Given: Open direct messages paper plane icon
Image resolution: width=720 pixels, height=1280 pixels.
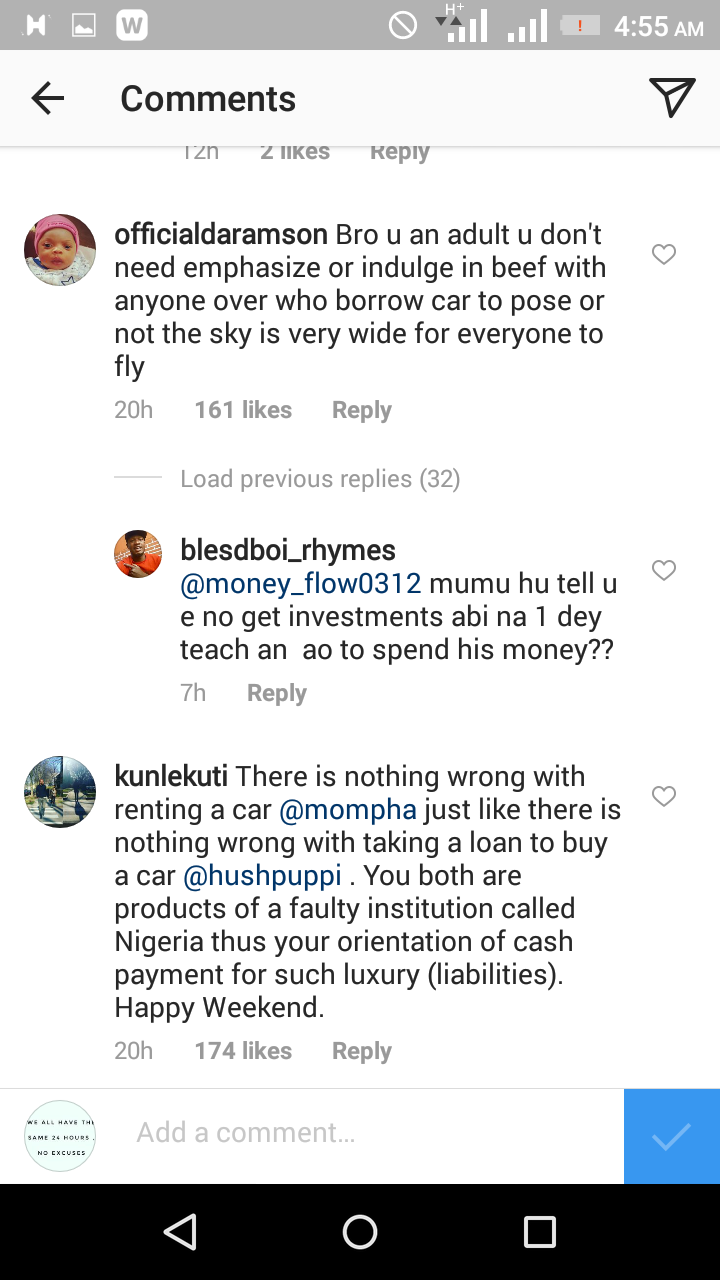Looking at the screenshot, I should [671, 98].
